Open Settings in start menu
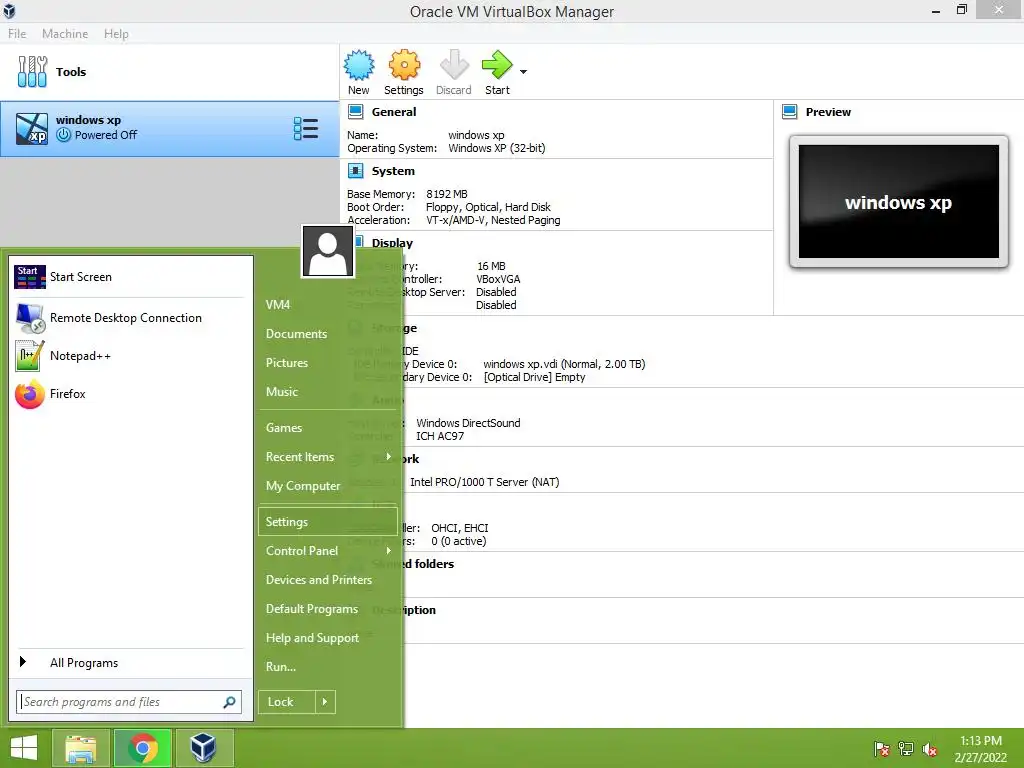 pos(328,522)
